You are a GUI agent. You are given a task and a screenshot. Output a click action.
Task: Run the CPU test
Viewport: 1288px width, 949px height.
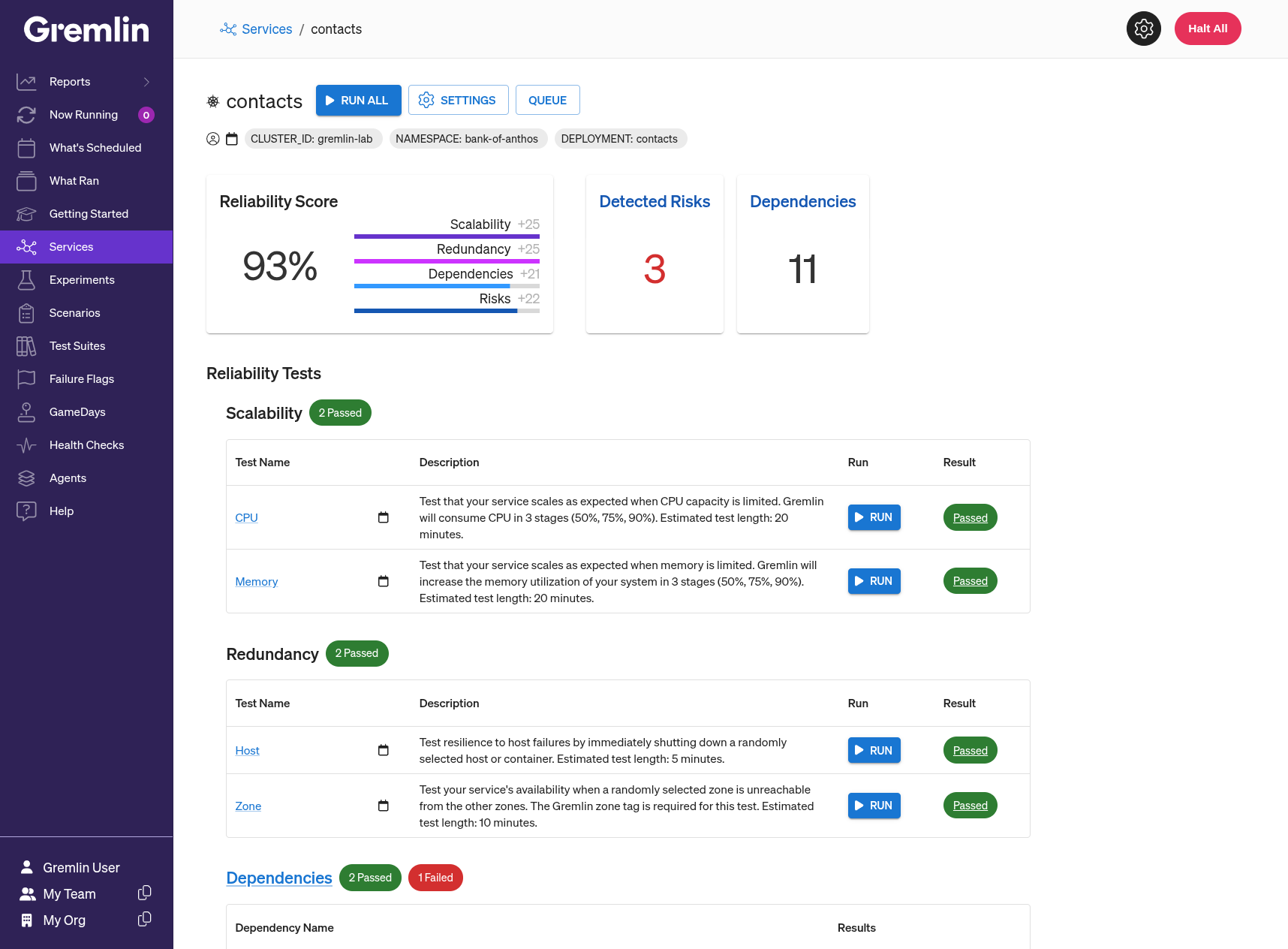[x=874, y=517]
